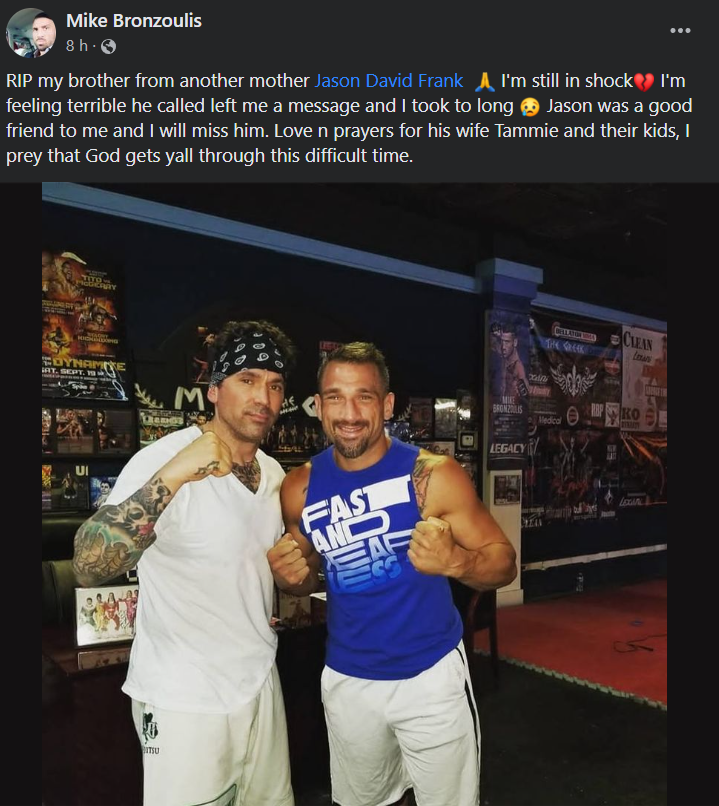This screenshot has width=719, height=806.
Task: Open the Mike Bronzoulis name link
Action: [134, 21]
